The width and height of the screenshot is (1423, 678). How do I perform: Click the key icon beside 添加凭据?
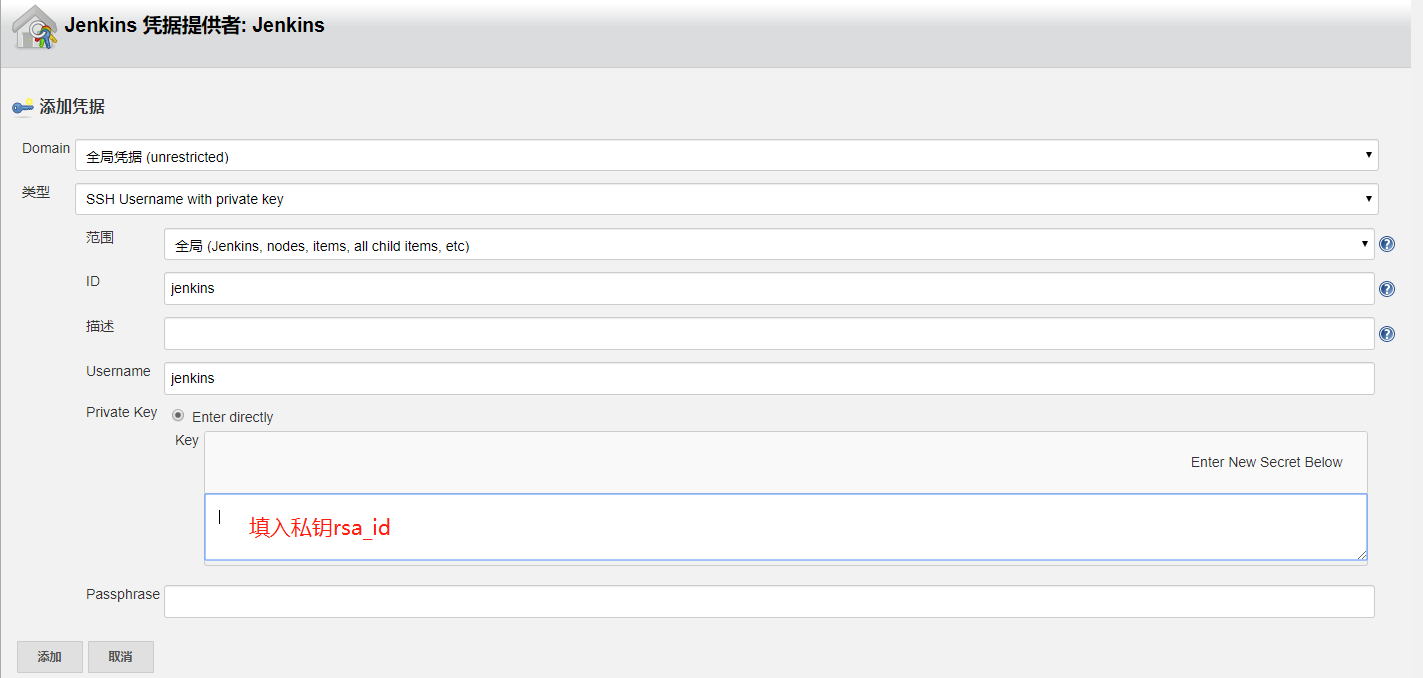pos(22,107)
